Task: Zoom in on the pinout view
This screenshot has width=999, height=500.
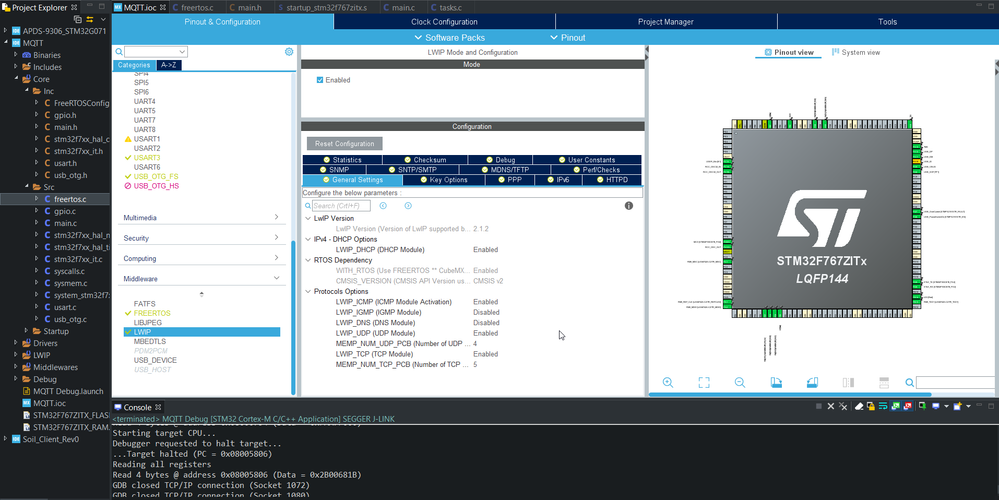Action: [x=668, y=382]
